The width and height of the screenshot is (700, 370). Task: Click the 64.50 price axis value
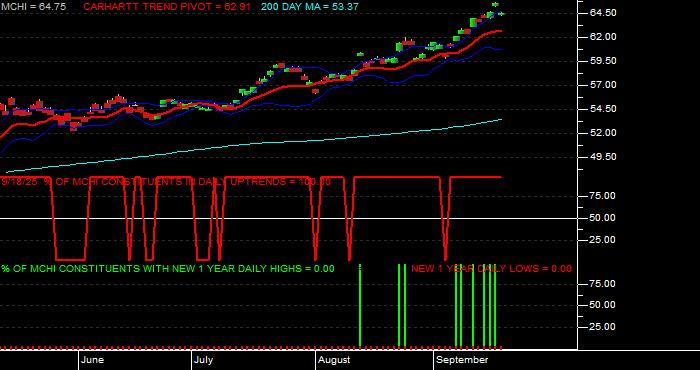[604, 13]
